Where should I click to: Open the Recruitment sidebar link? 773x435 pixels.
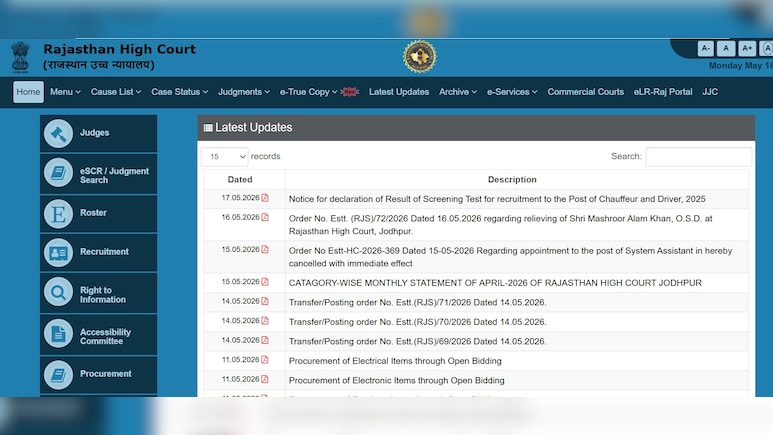click(99, 253)
